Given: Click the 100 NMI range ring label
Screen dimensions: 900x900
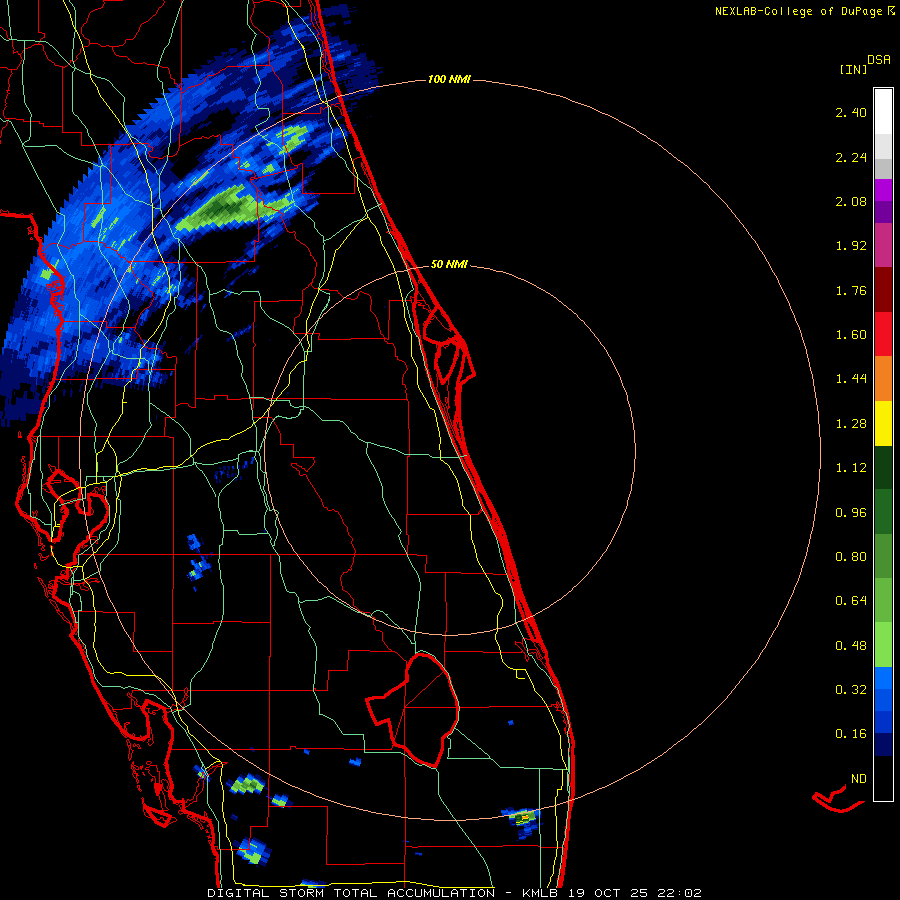Looking at the screenshot, I should click(449, 79).
